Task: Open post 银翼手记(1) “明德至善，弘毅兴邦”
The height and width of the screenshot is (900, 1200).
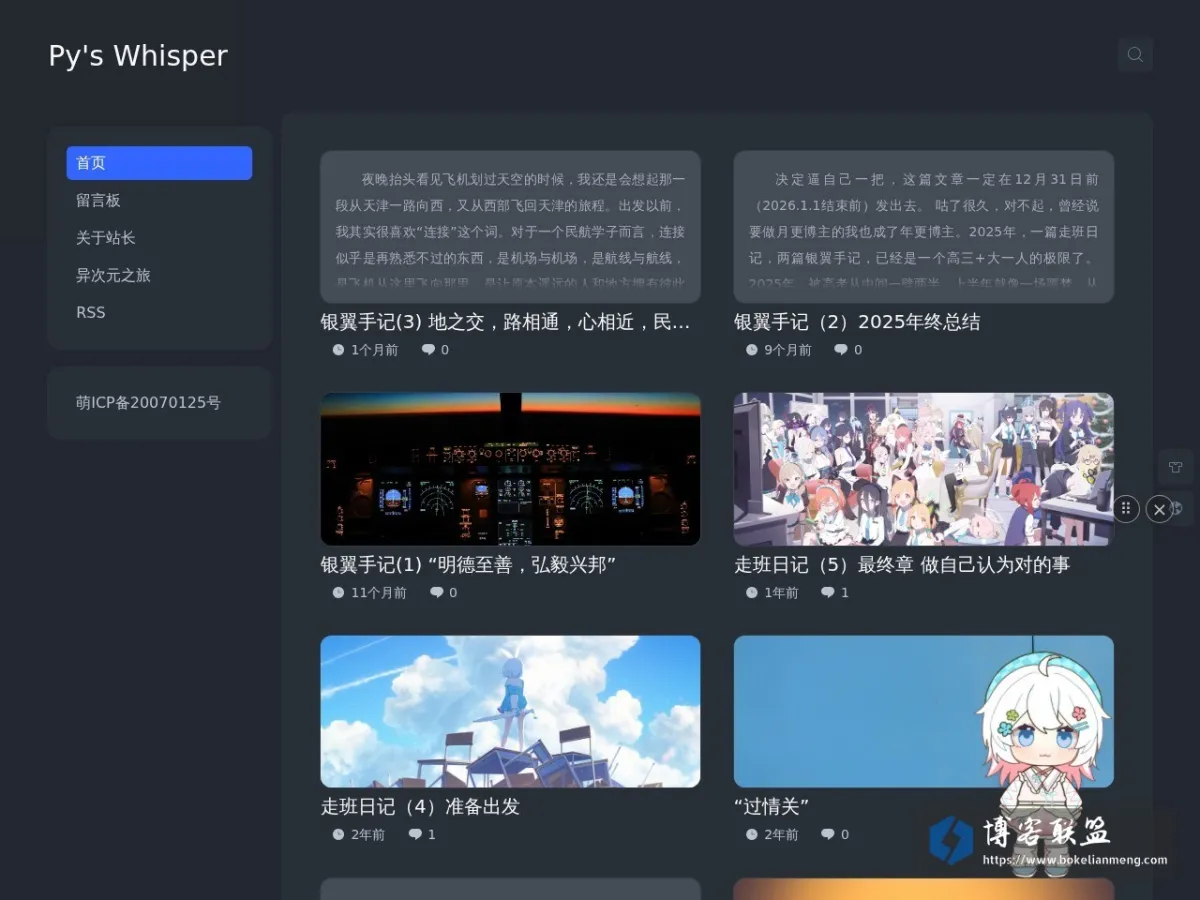Action: pyautogui.click(x=468, y=565)
